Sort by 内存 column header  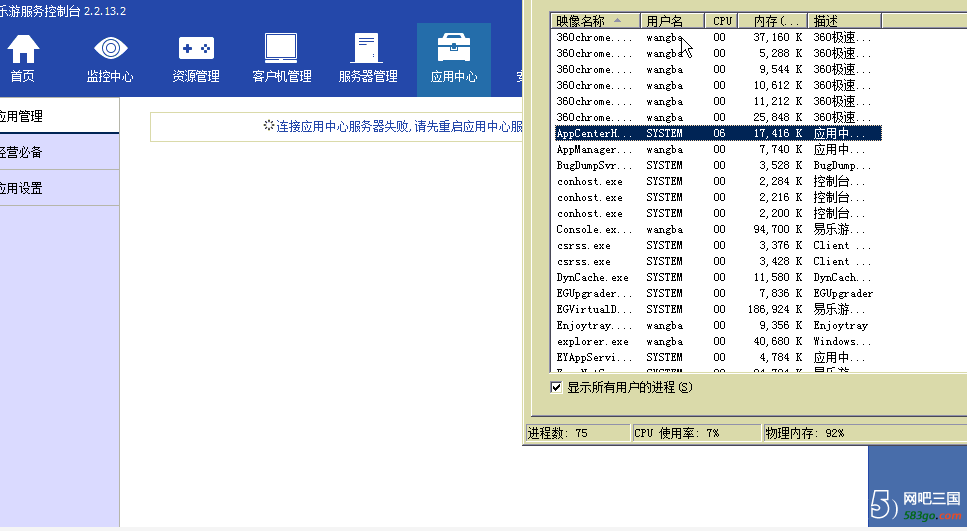click(x=773, y=21)
